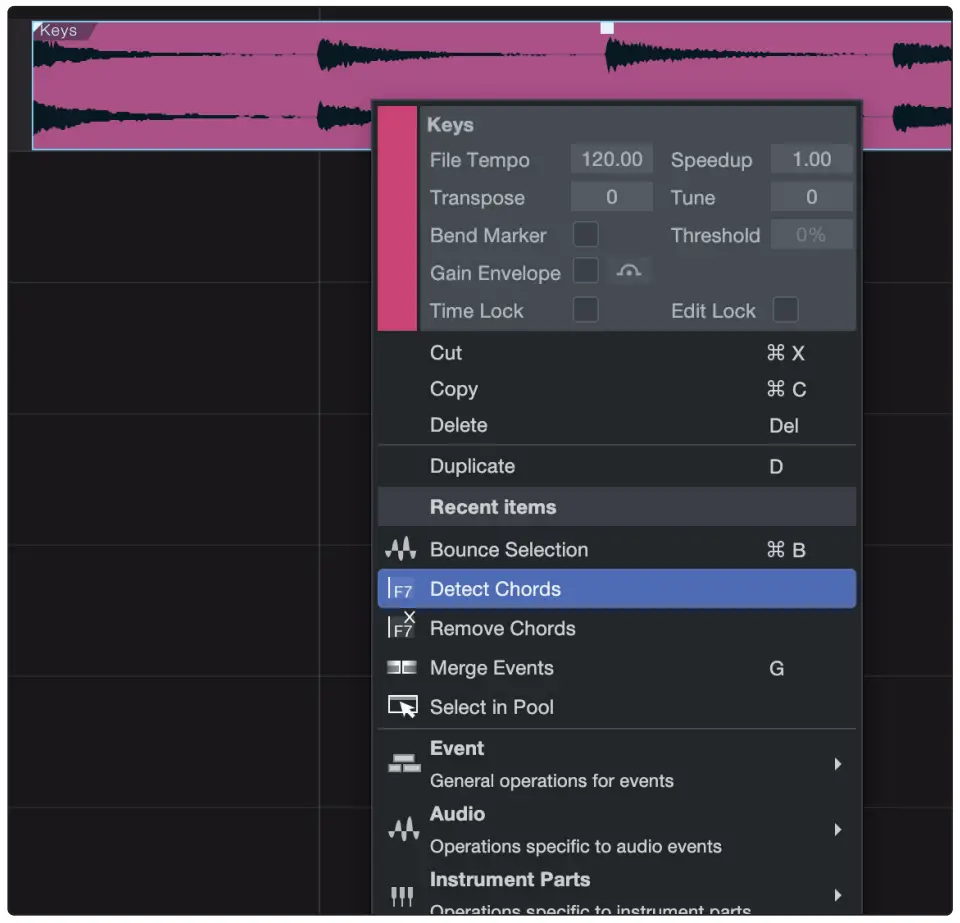Click the Audio submenu waveform icon

click(403, 830)
